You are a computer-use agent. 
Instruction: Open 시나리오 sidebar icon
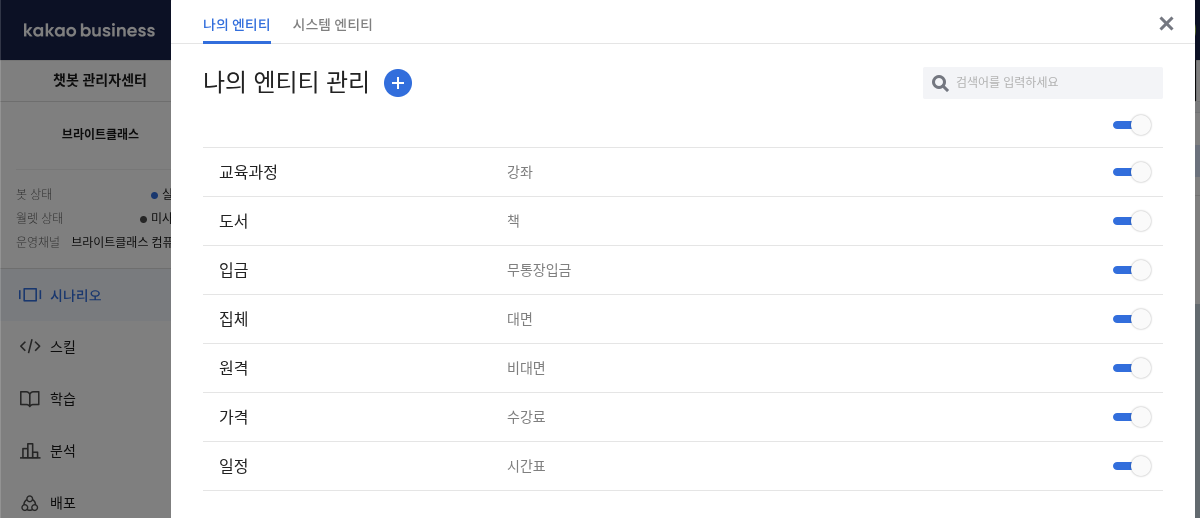coord(30,295)
